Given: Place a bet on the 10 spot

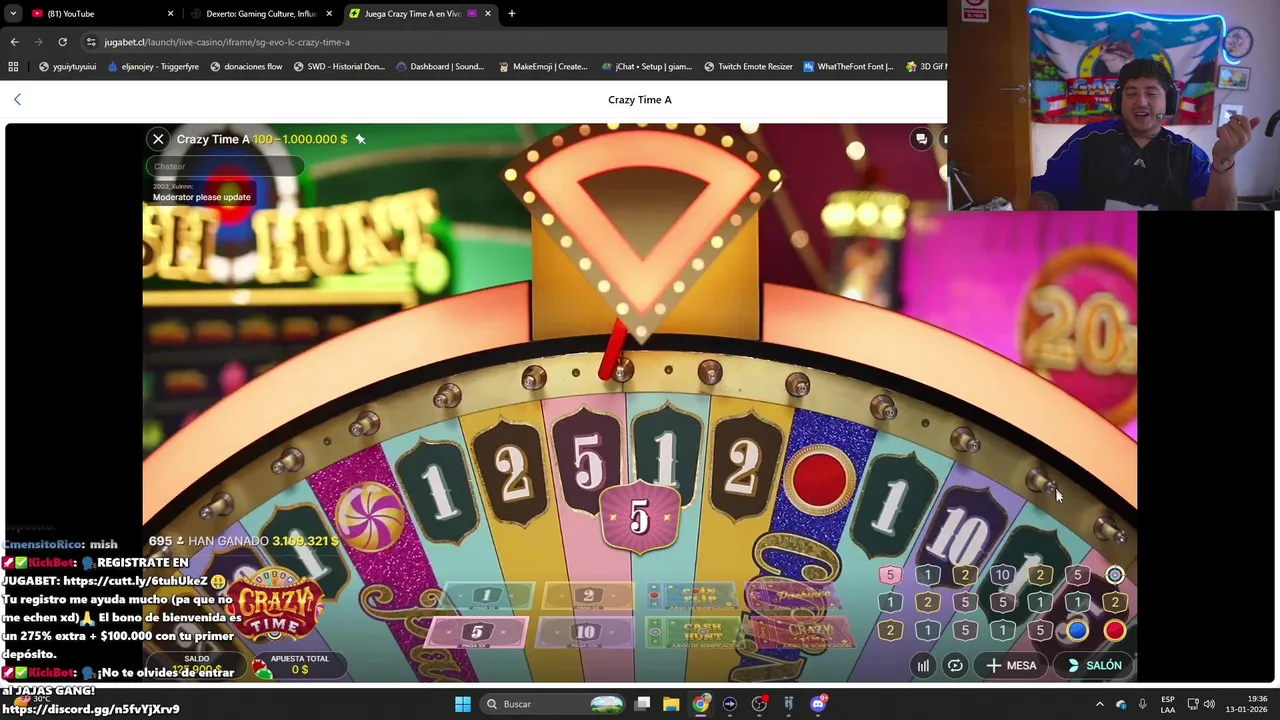Looking at the screenshot, I should coord(585,632).
